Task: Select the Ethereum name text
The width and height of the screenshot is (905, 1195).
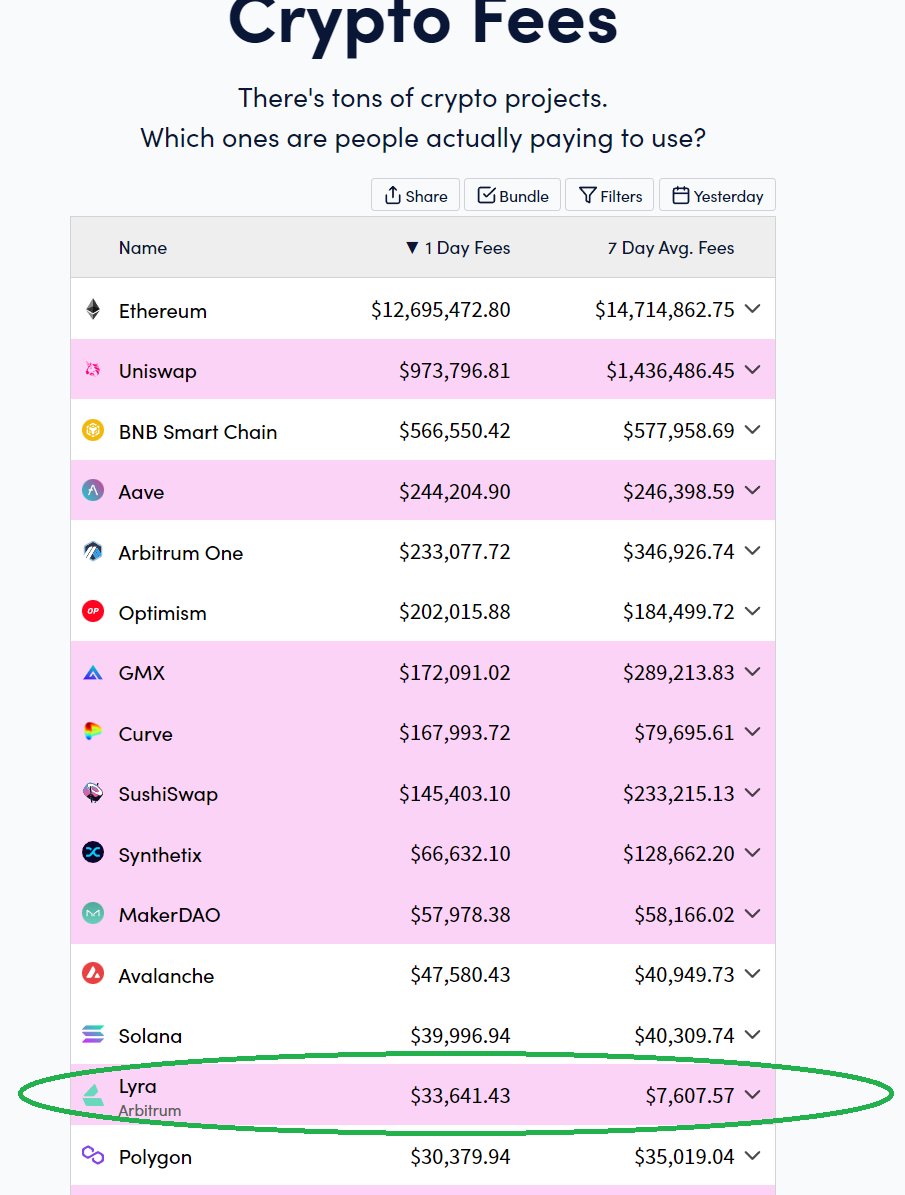Action: (162, 311)
